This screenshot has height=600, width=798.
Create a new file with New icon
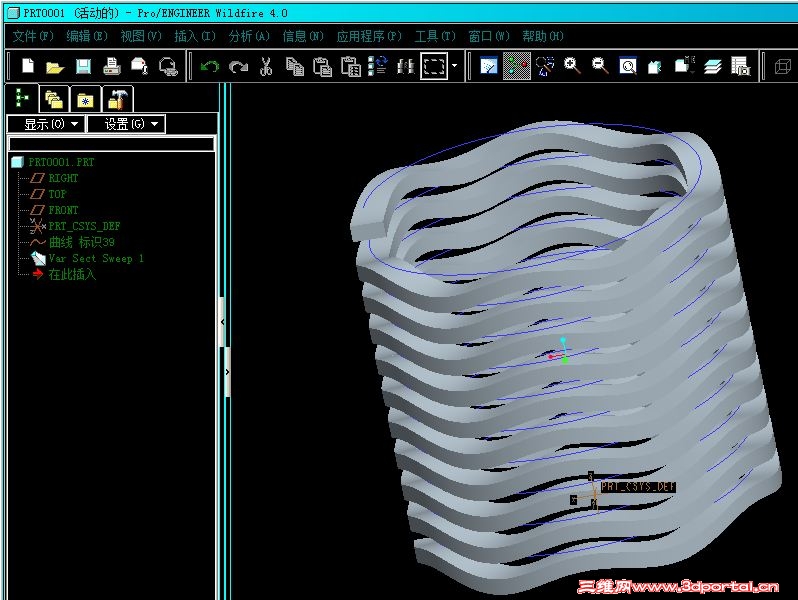(28, 66)
